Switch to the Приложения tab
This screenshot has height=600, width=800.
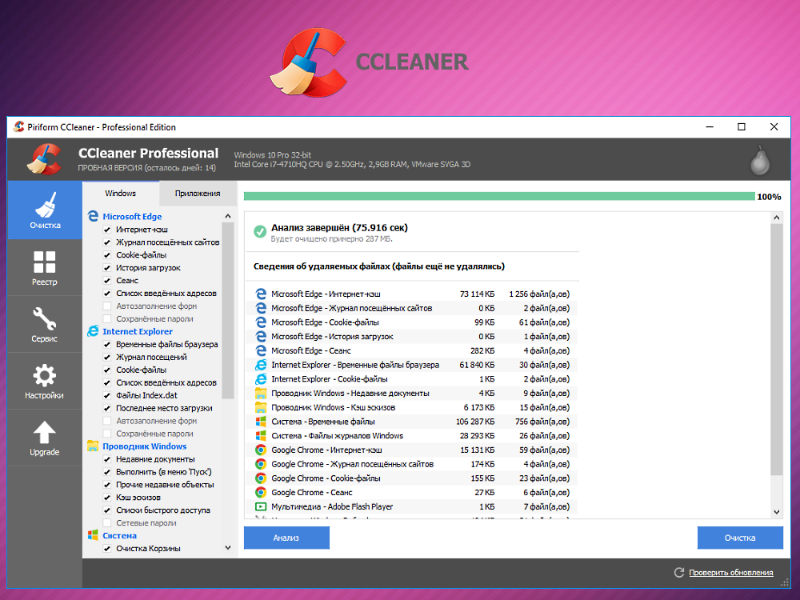pos(197,193)
